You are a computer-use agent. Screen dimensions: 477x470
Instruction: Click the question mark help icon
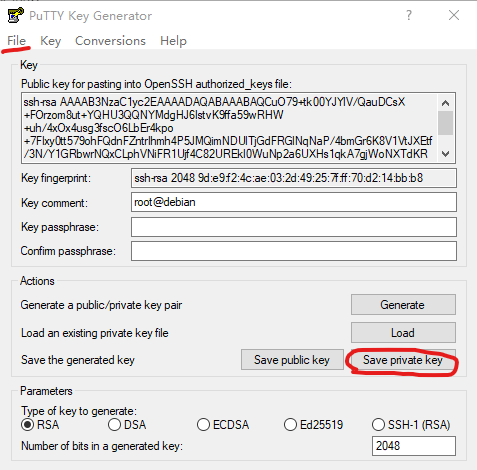409,15
